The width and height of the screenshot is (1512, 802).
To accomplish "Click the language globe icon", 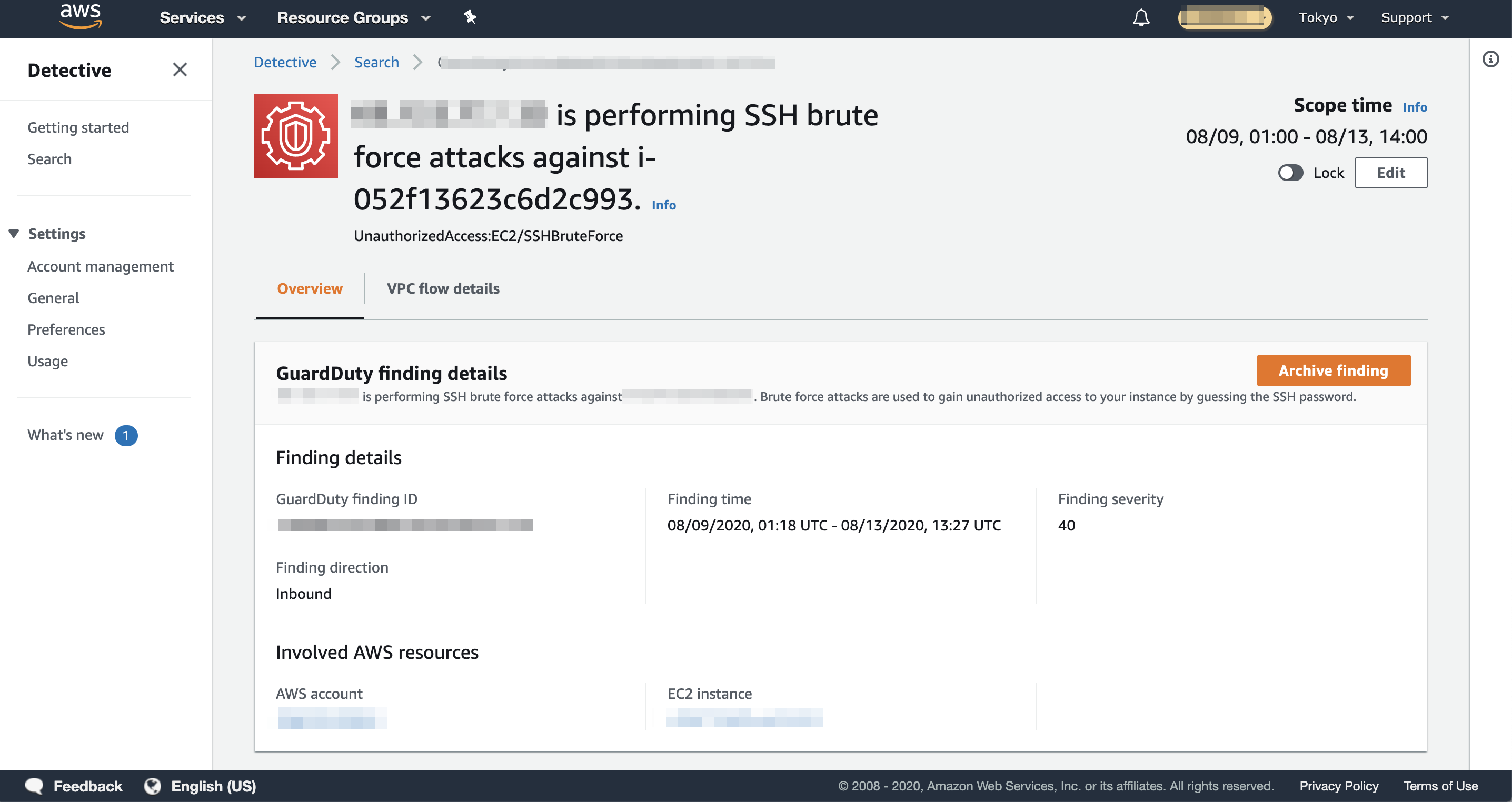I will (x=153, y=786).
